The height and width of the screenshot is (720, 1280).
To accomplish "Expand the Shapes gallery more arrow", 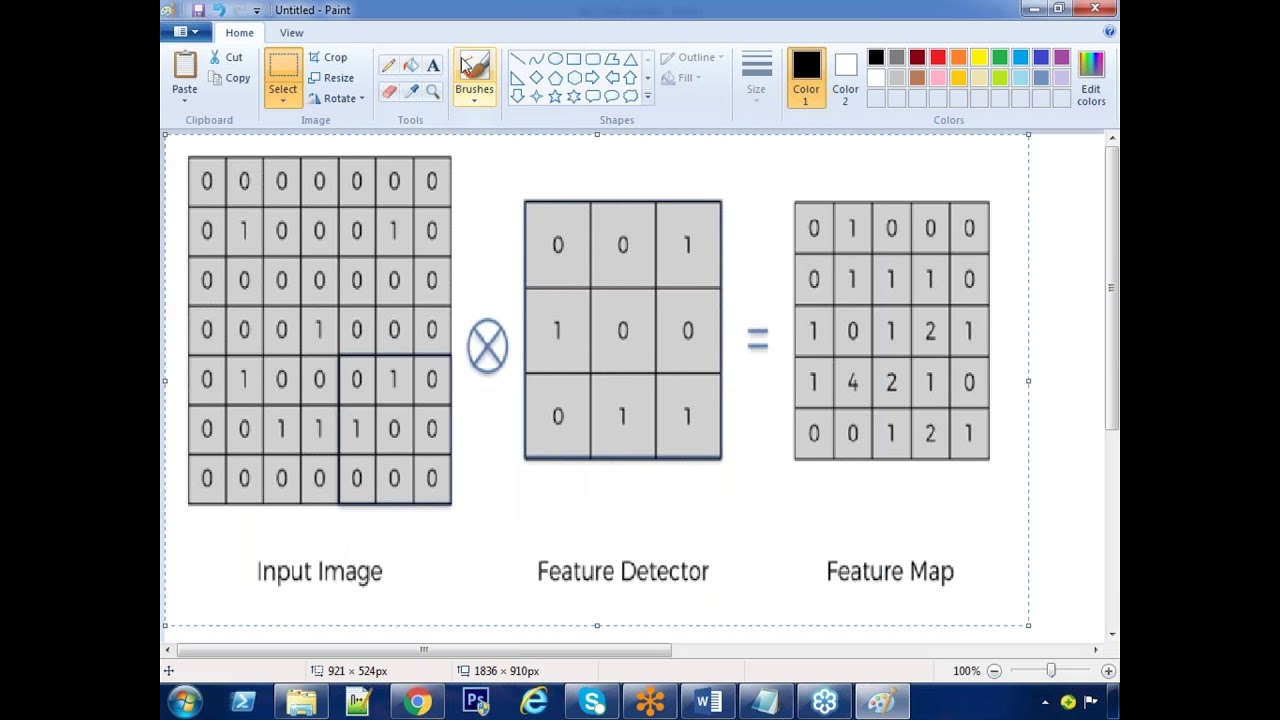I will [x=648, y=97].
